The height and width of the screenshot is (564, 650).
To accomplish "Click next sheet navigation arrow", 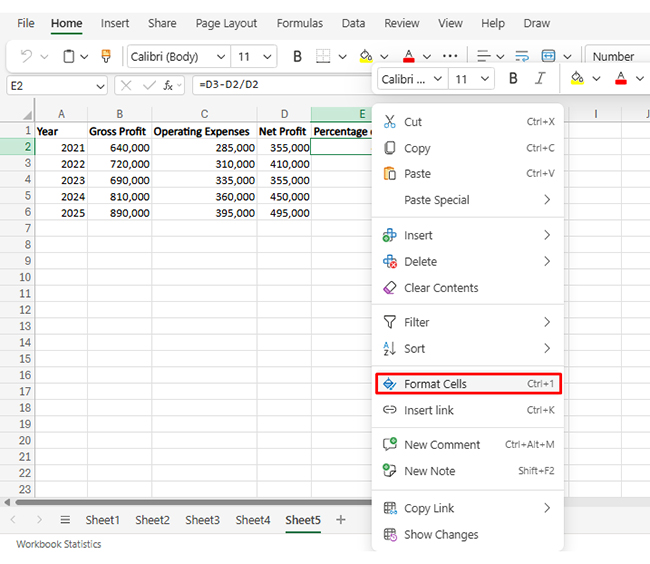I will (39, 520).
